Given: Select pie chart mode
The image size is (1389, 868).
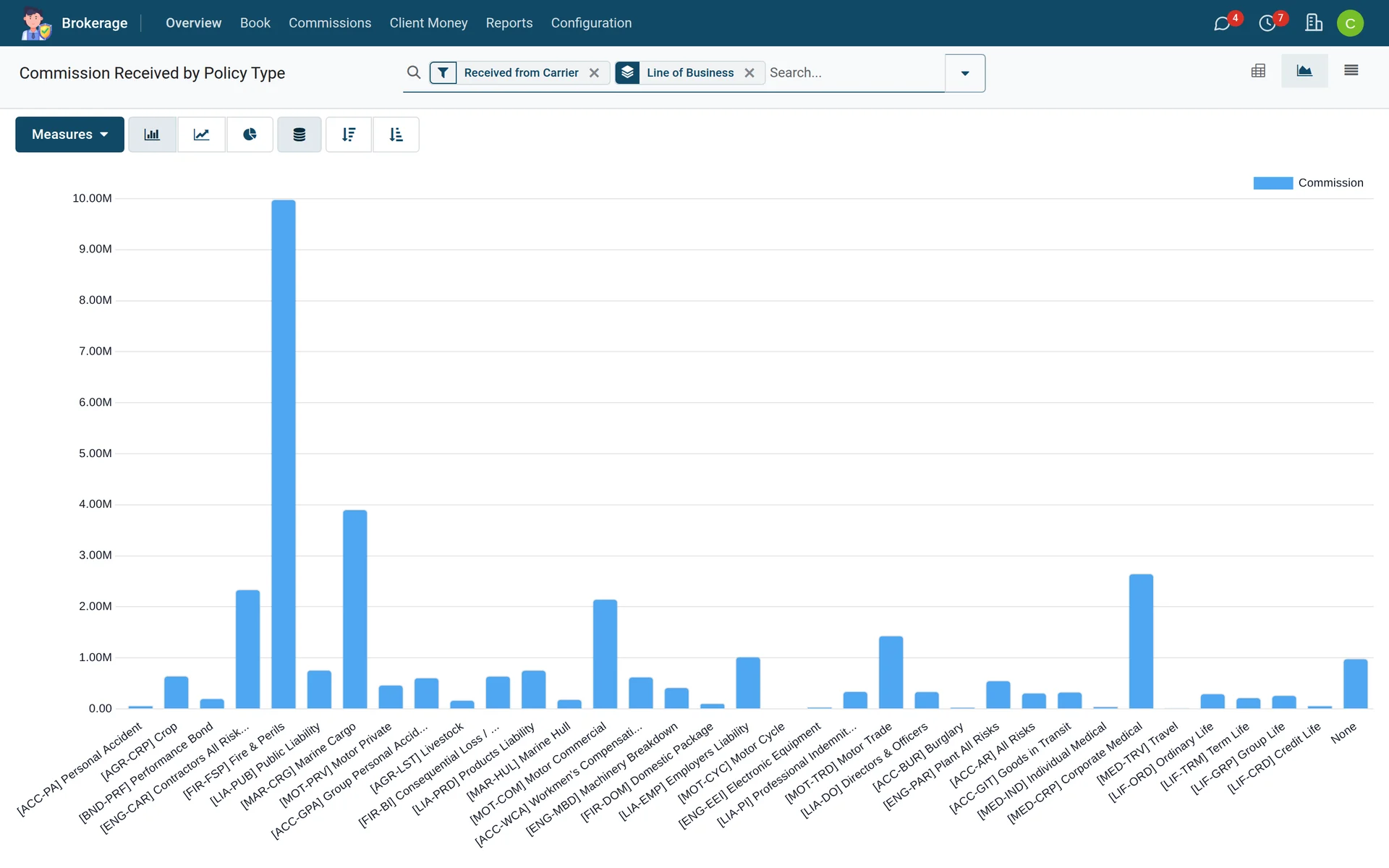Looking at the screenshot, I should point(250,135).
